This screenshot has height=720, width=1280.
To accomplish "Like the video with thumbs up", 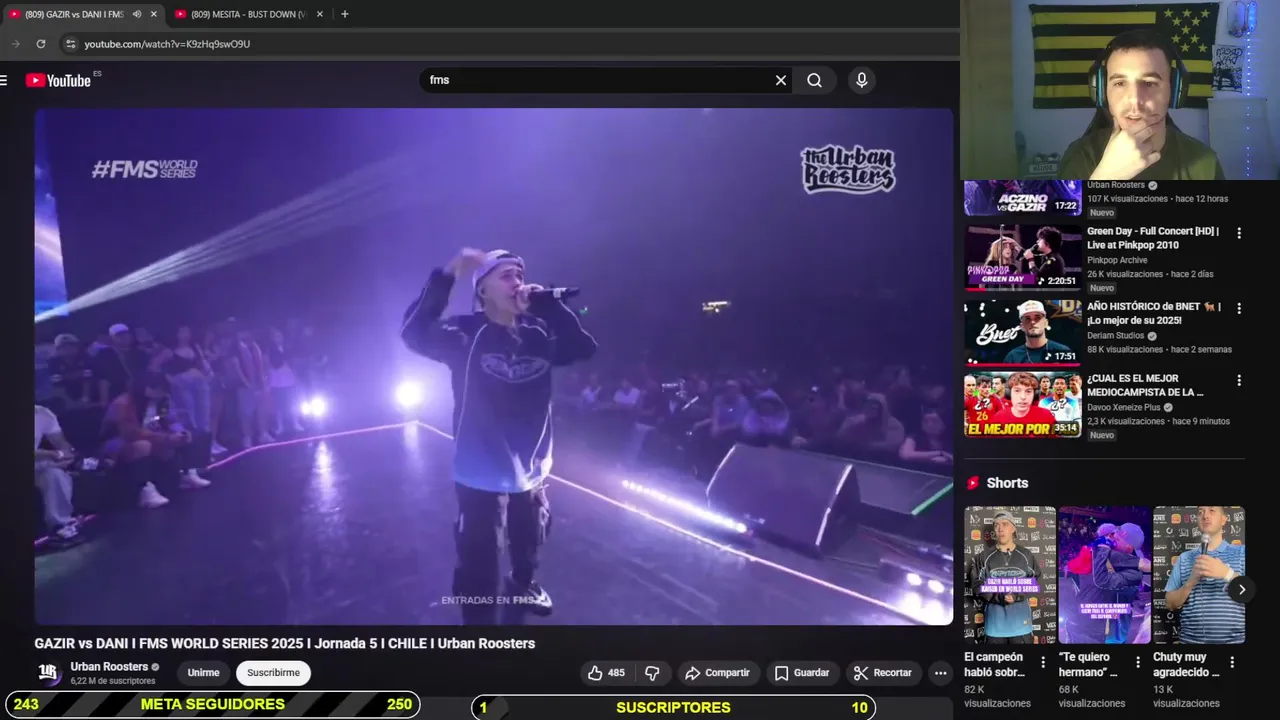I will 606,673.
